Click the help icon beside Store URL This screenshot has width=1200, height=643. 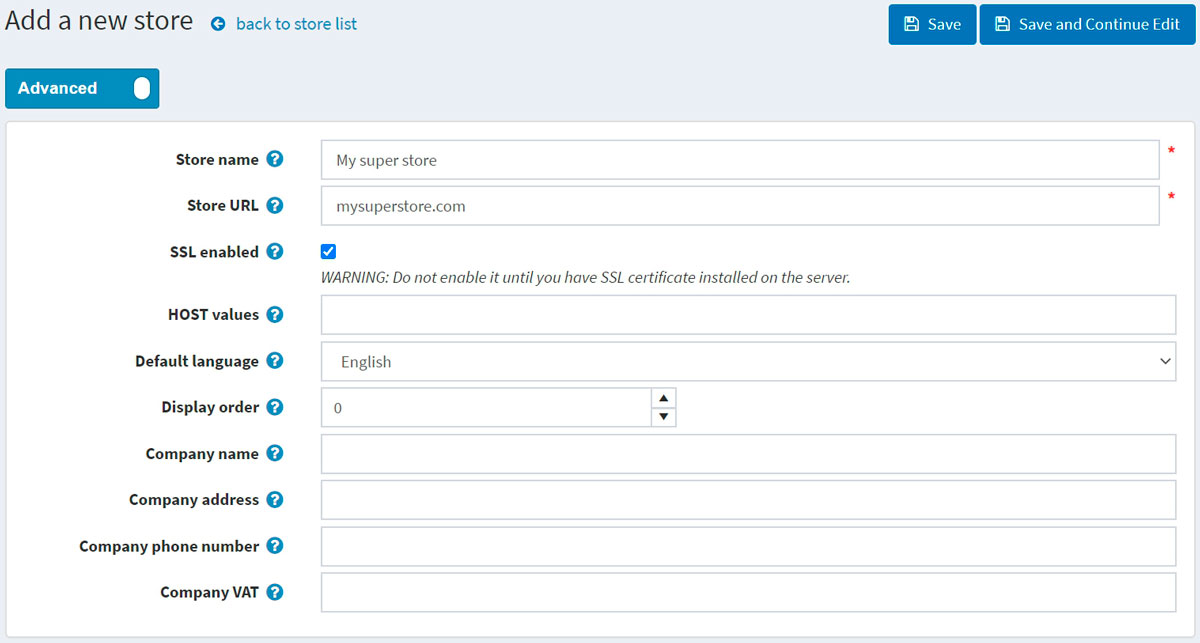pyautogui.click(x=275, y=206)
